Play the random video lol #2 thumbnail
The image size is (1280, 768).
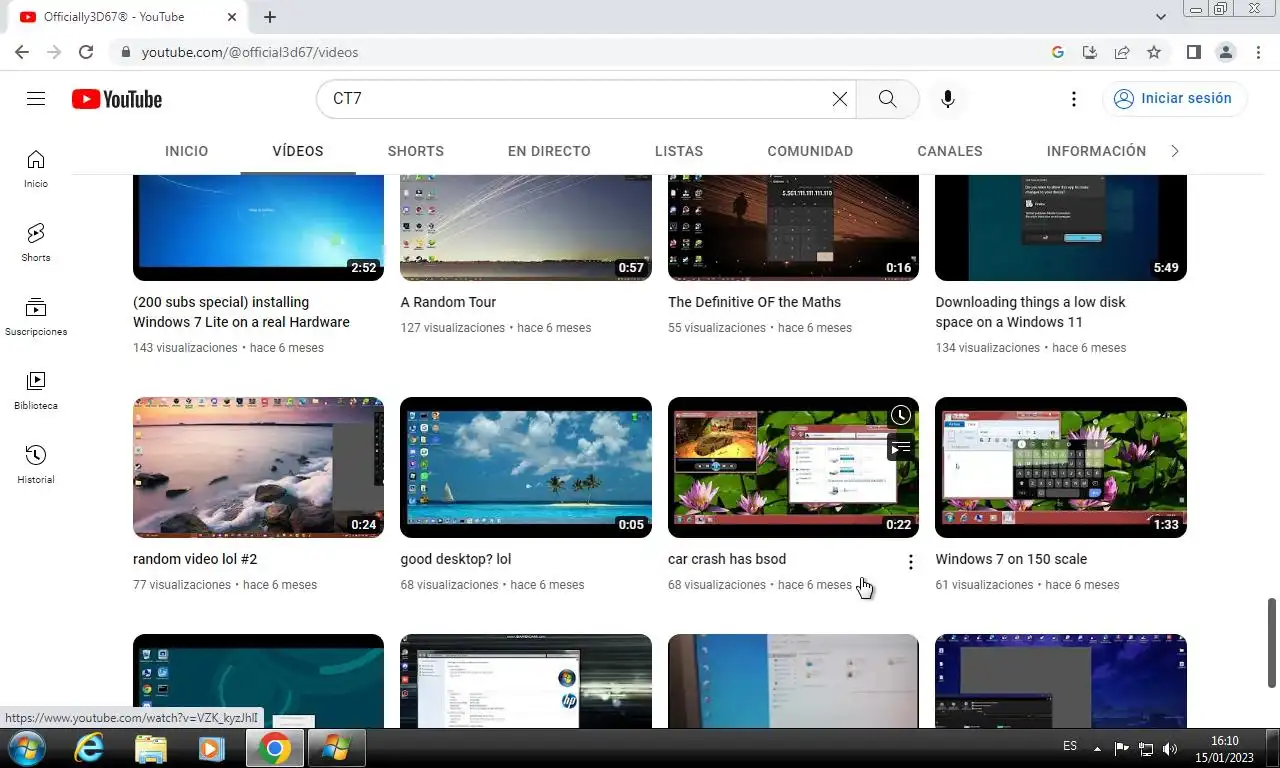click(x=258, y=467)
